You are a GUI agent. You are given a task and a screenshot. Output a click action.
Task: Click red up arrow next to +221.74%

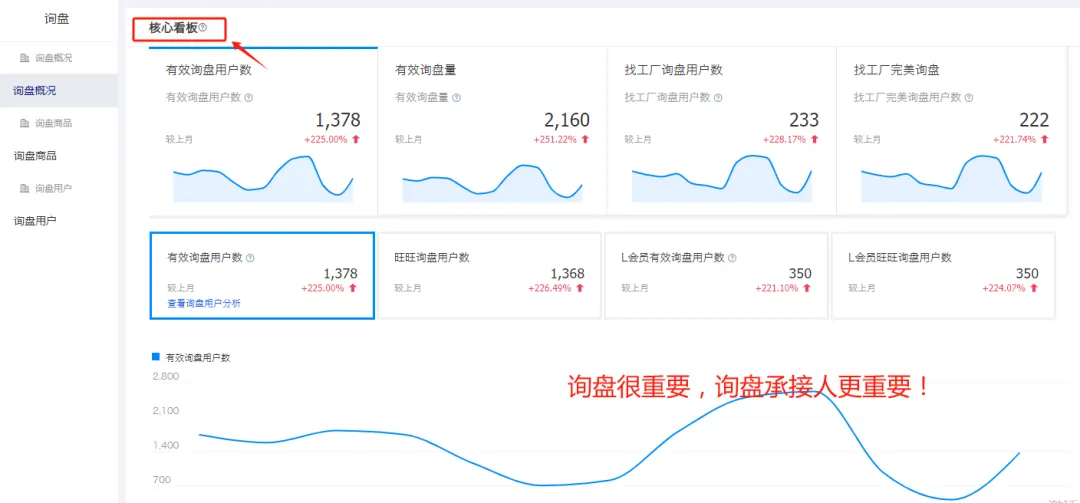click(1044, 139)
